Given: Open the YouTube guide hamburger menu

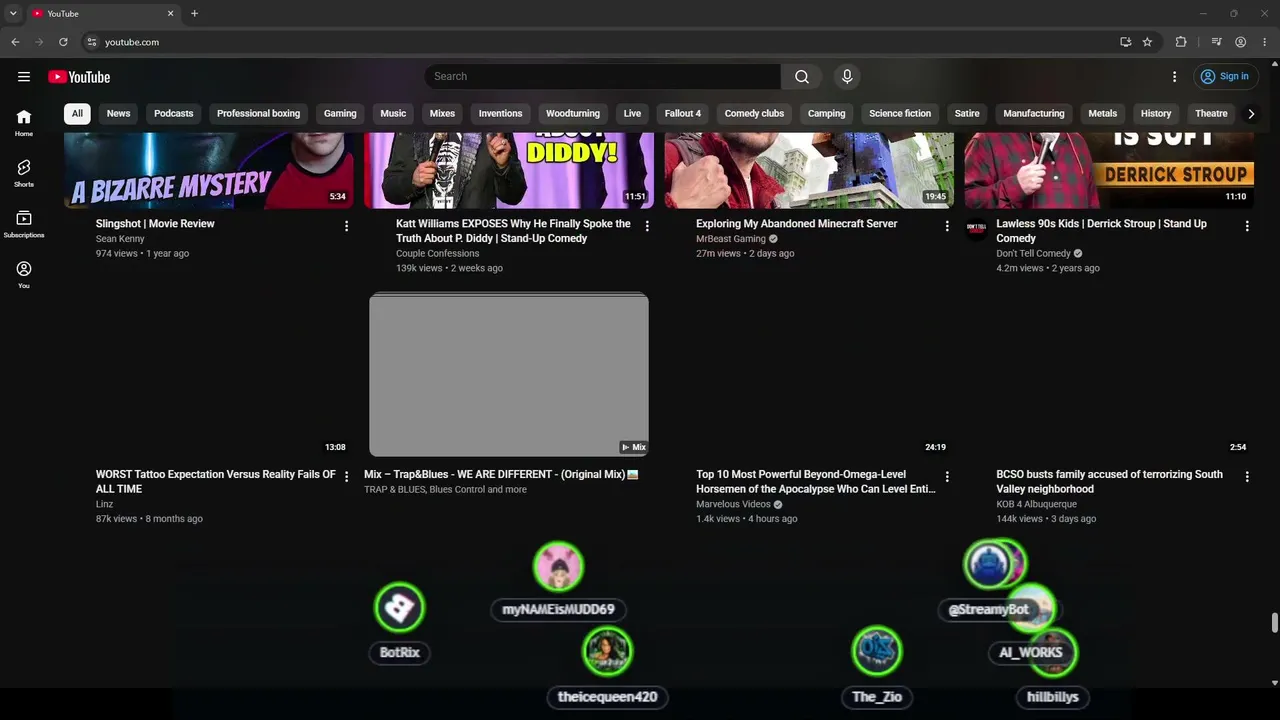Looking at the screenshot, I should [24, 77].
